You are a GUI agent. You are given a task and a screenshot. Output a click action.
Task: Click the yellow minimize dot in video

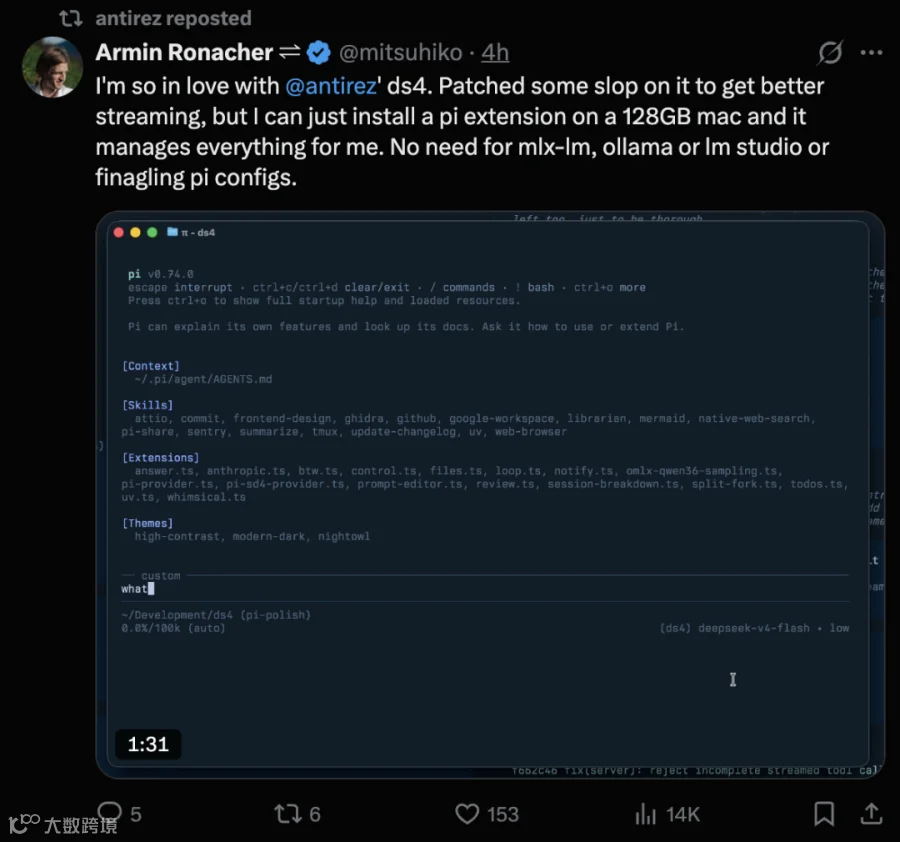pos(135,232)
